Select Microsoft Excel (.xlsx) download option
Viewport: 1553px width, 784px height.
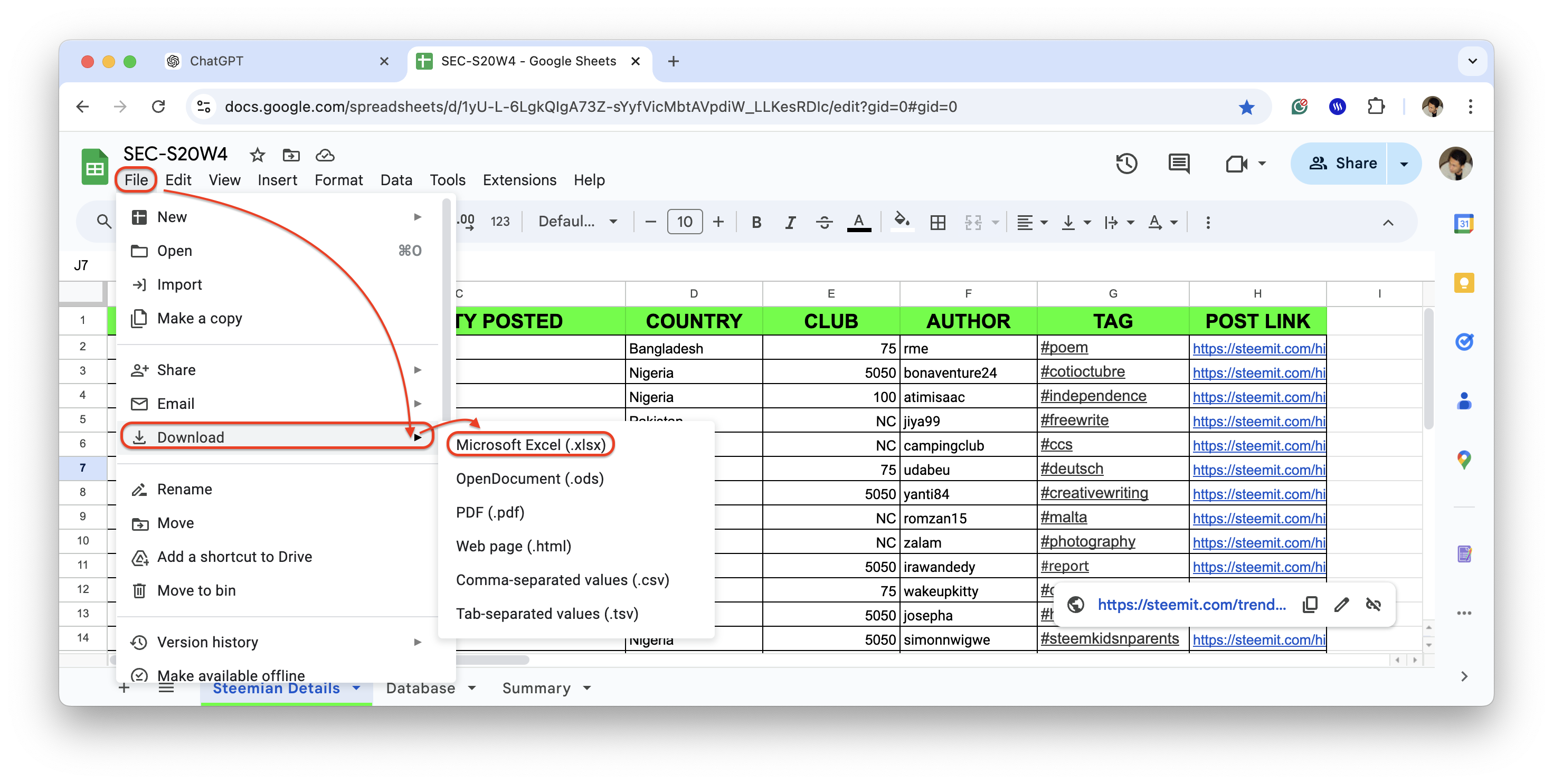tap(531, 445)
